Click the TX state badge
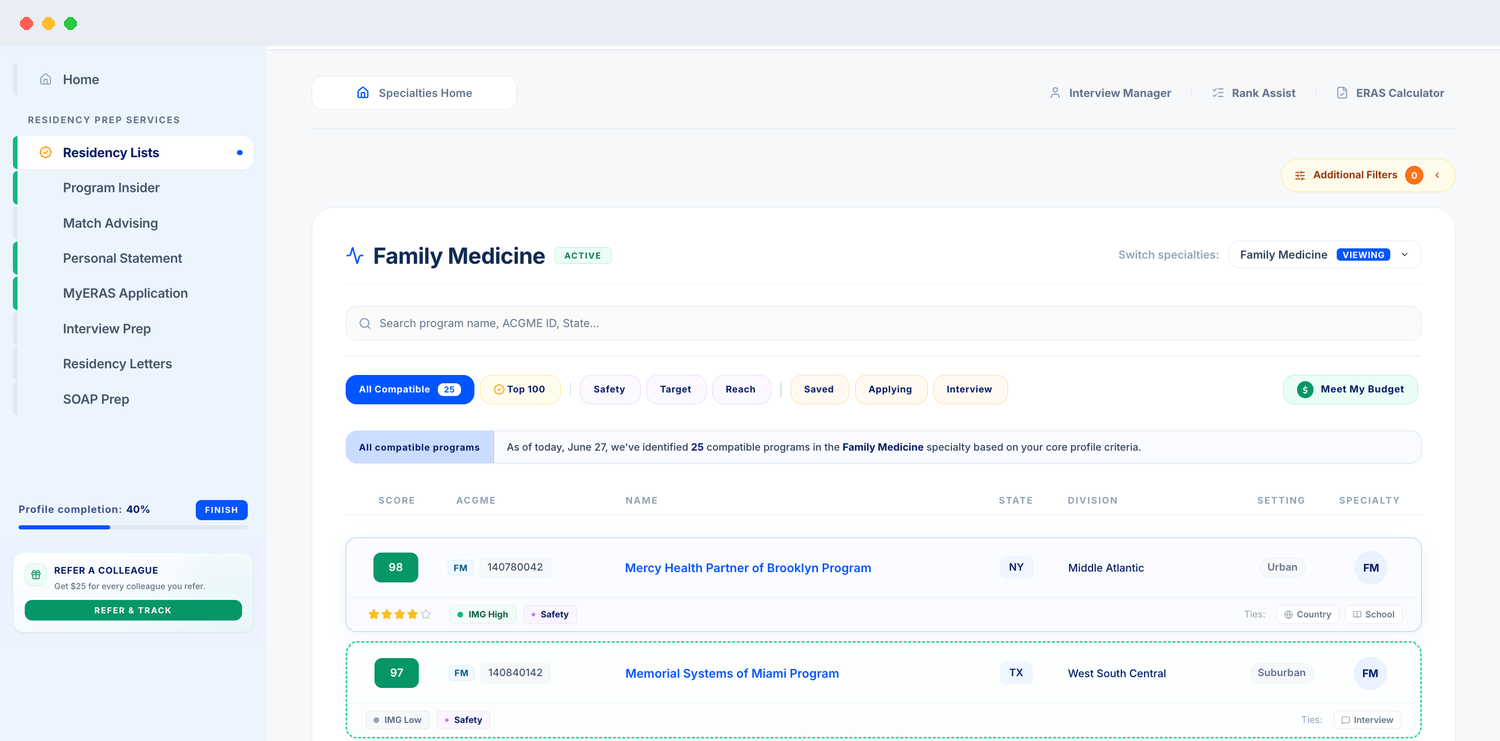This screenshot has width=1500, height=741. pyautogui.click(x=1016, y=673)
